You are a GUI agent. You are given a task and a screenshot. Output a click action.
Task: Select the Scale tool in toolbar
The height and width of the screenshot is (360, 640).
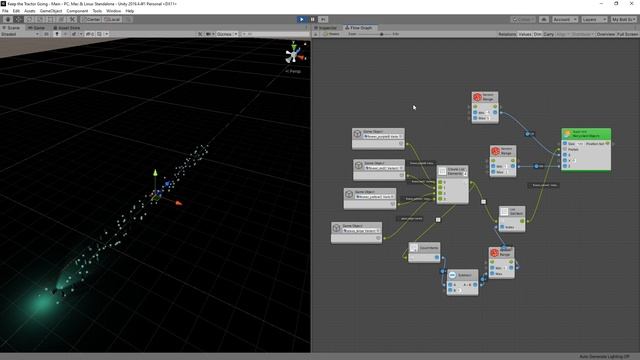tap(40, 19)
